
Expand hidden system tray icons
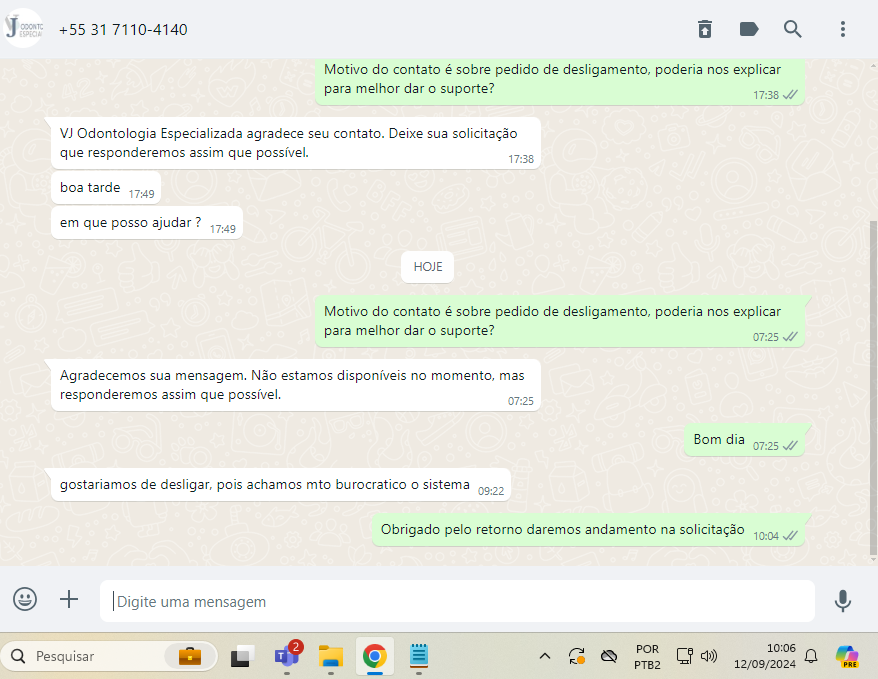point(544,656)
